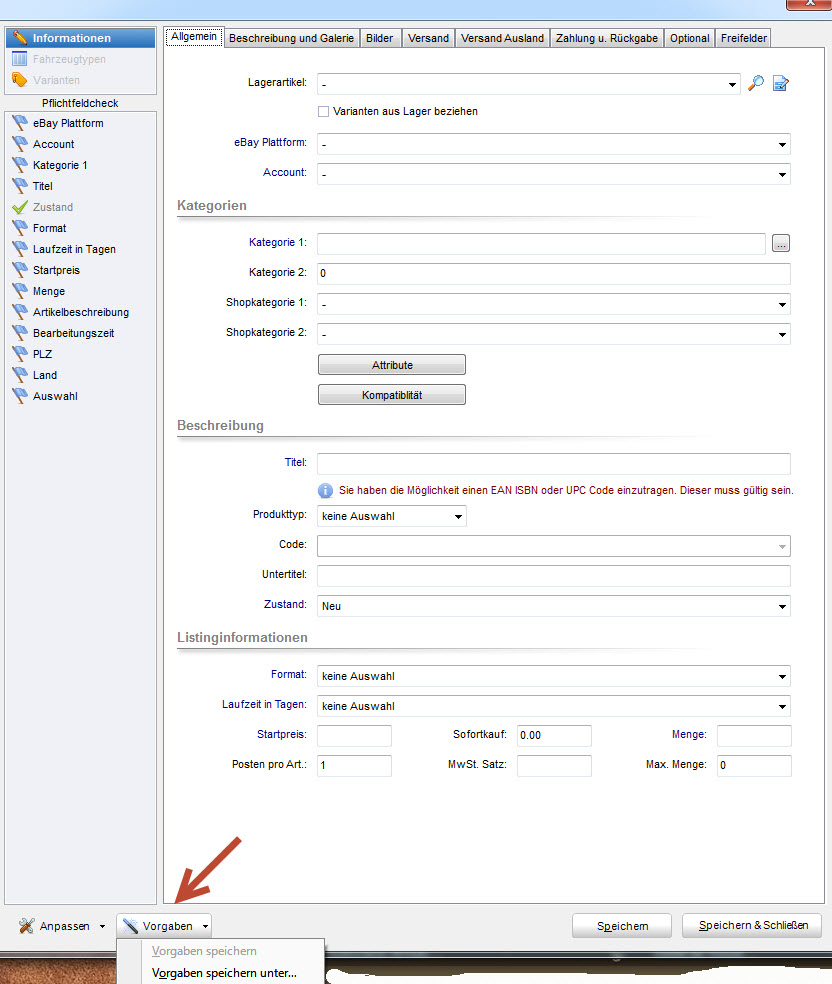Image resolution: width=832 pixels, height=984 pixels.
Task: Select Artikelbeschreibung in the Pflichtfeldcheck list
Action: [x=80, y=312]
